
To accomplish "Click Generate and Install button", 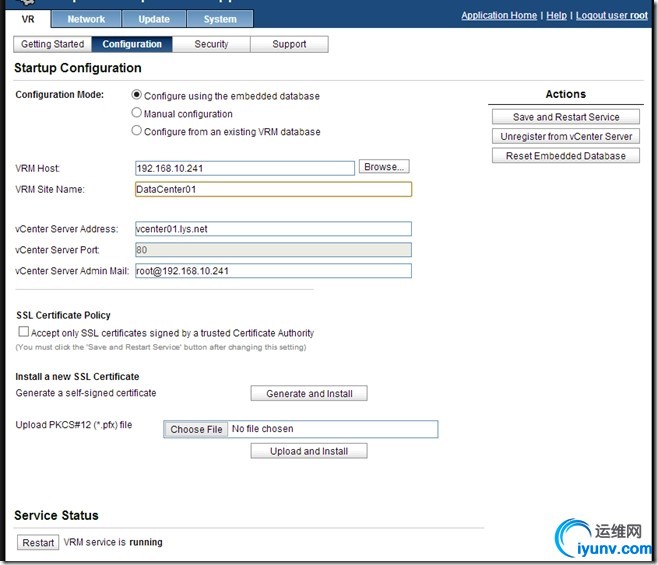I will pyautogui.click(x=309, y=393).
